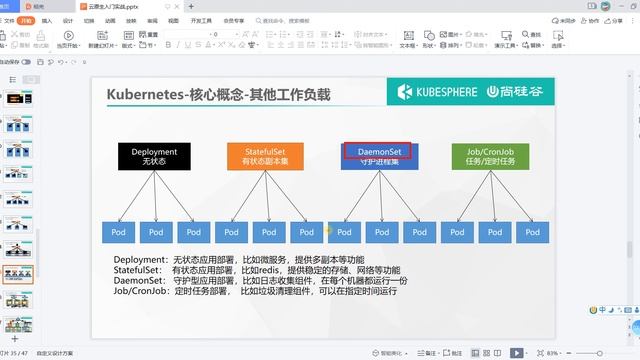Toggle the Notes pane in status bar
The height and width of the screenshot is (360, 640).
click(427, 353)
